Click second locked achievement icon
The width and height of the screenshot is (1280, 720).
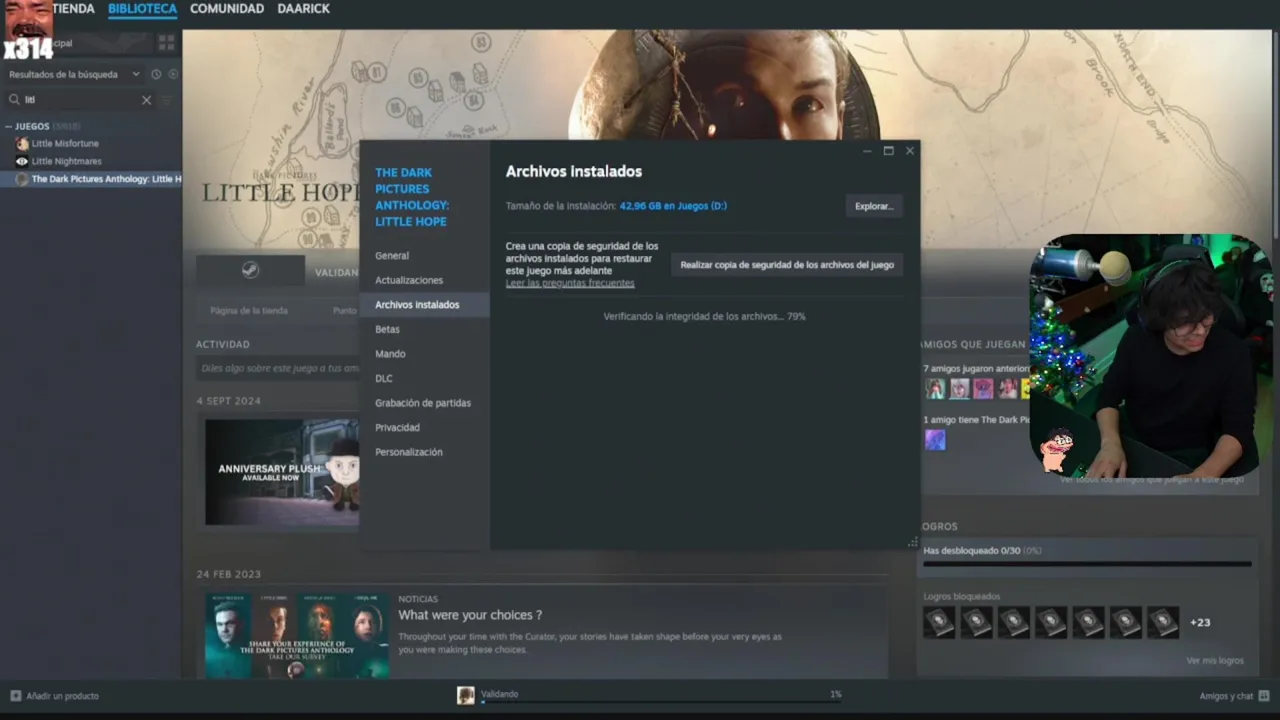[976, 622]
